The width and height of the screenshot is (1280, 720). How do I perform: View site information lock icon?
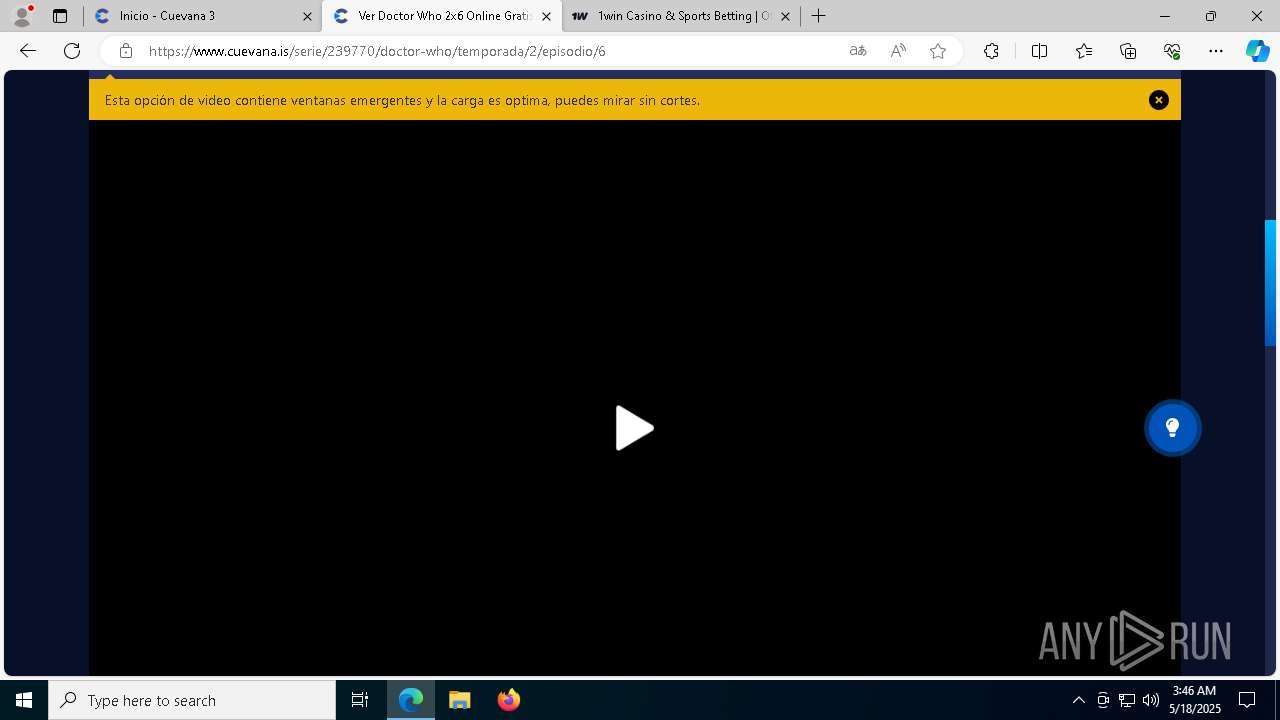pos(126,51)
